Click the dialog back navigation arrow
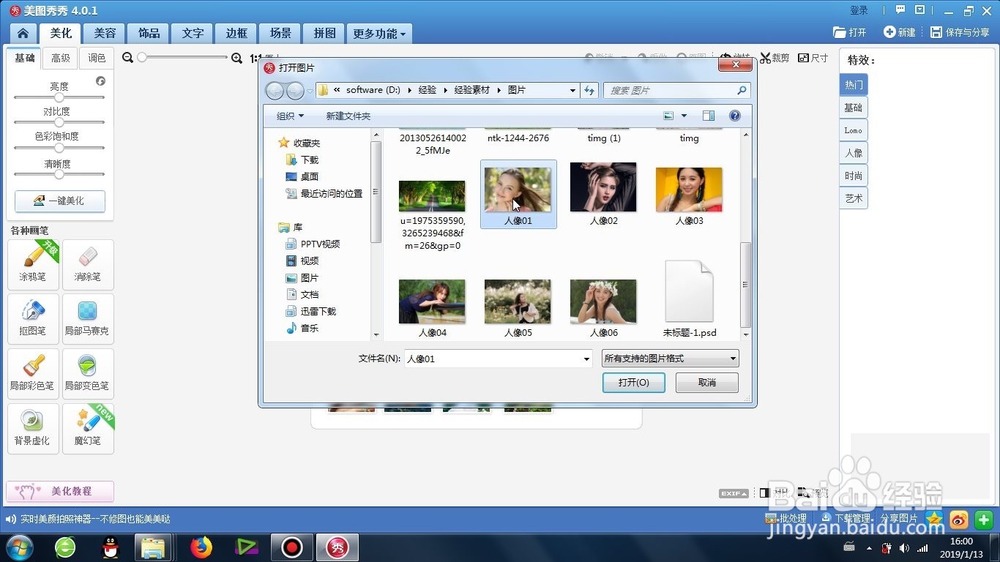The height and width of the screenshot is (562, 1000). coord(275,91)
